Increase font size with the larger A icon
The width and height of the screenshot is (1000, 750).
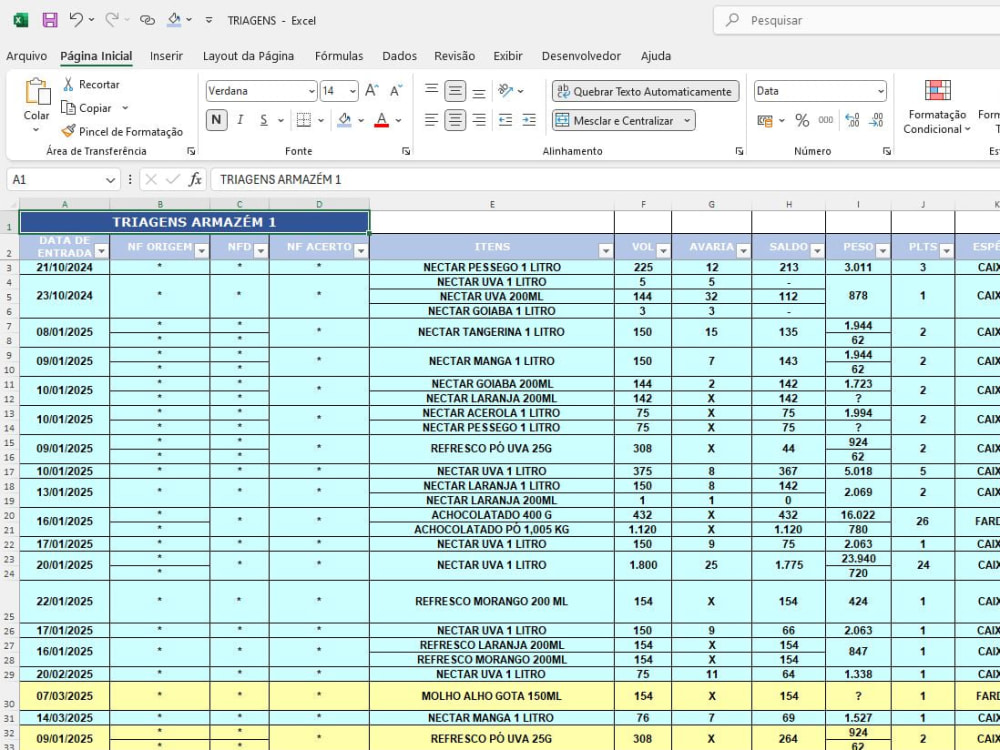(x=372, y=91)
